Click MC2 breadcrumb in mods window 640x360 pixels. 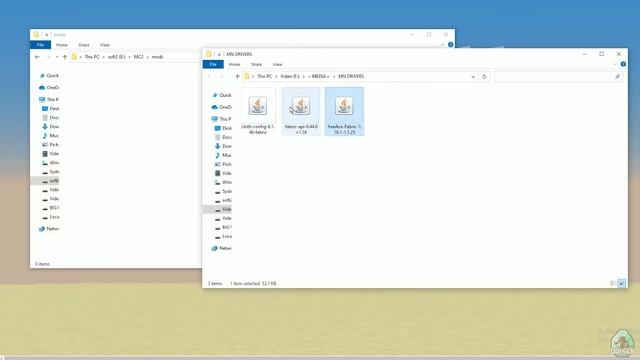point(139,57)
